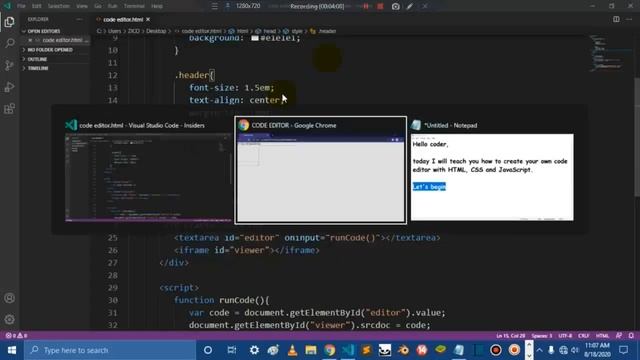This screenshot has width=640, height=360.
Task: Open the Edit menu
Action: tap(37, 6)
